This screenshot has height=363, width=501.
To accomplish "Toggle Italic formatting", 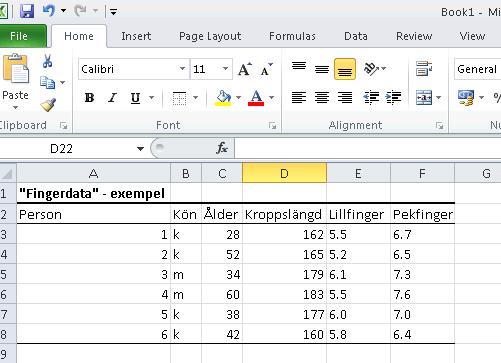I will [x=112, y=98].
